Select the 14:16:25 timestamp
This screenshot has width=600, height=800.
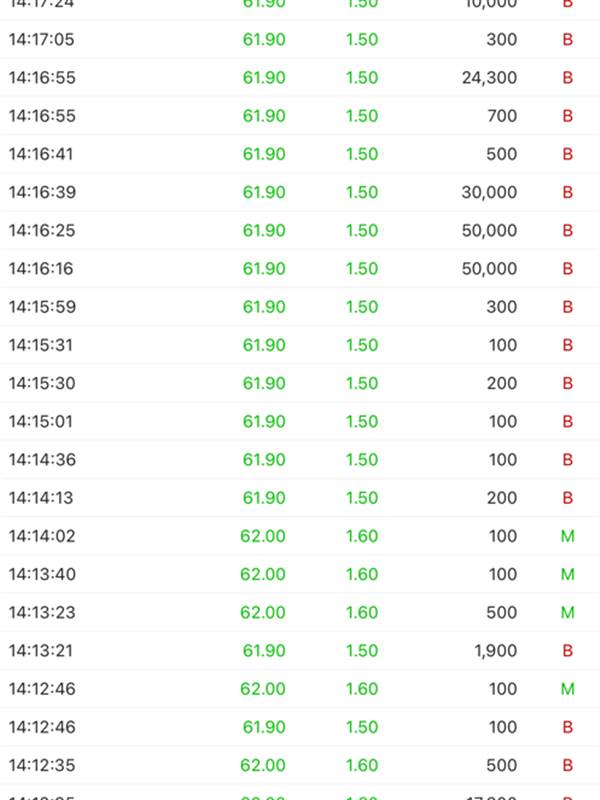point(42,230)
